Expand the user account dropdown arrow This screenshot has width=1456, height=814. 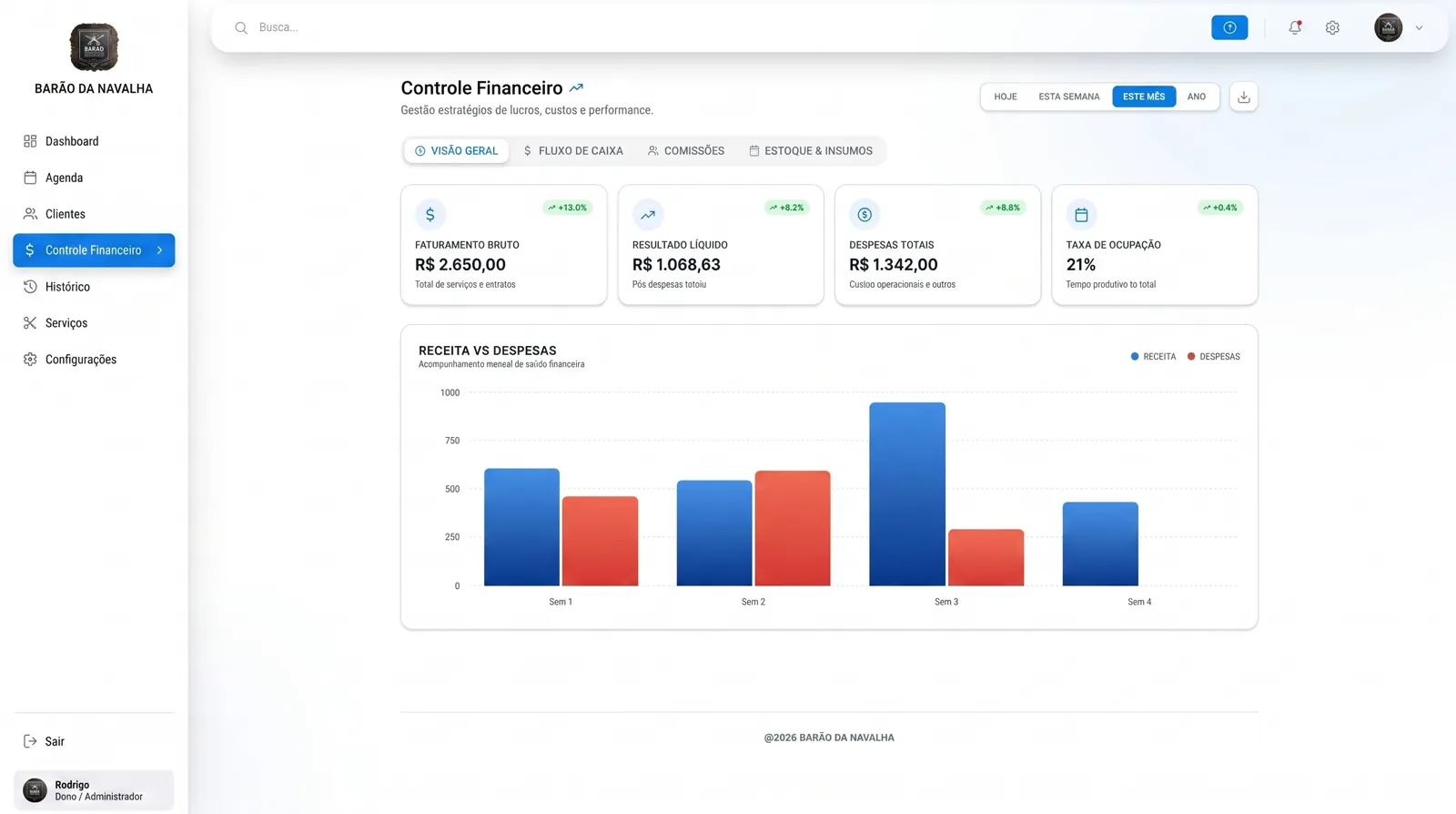pyautogui.click(x=1419, y=27)
